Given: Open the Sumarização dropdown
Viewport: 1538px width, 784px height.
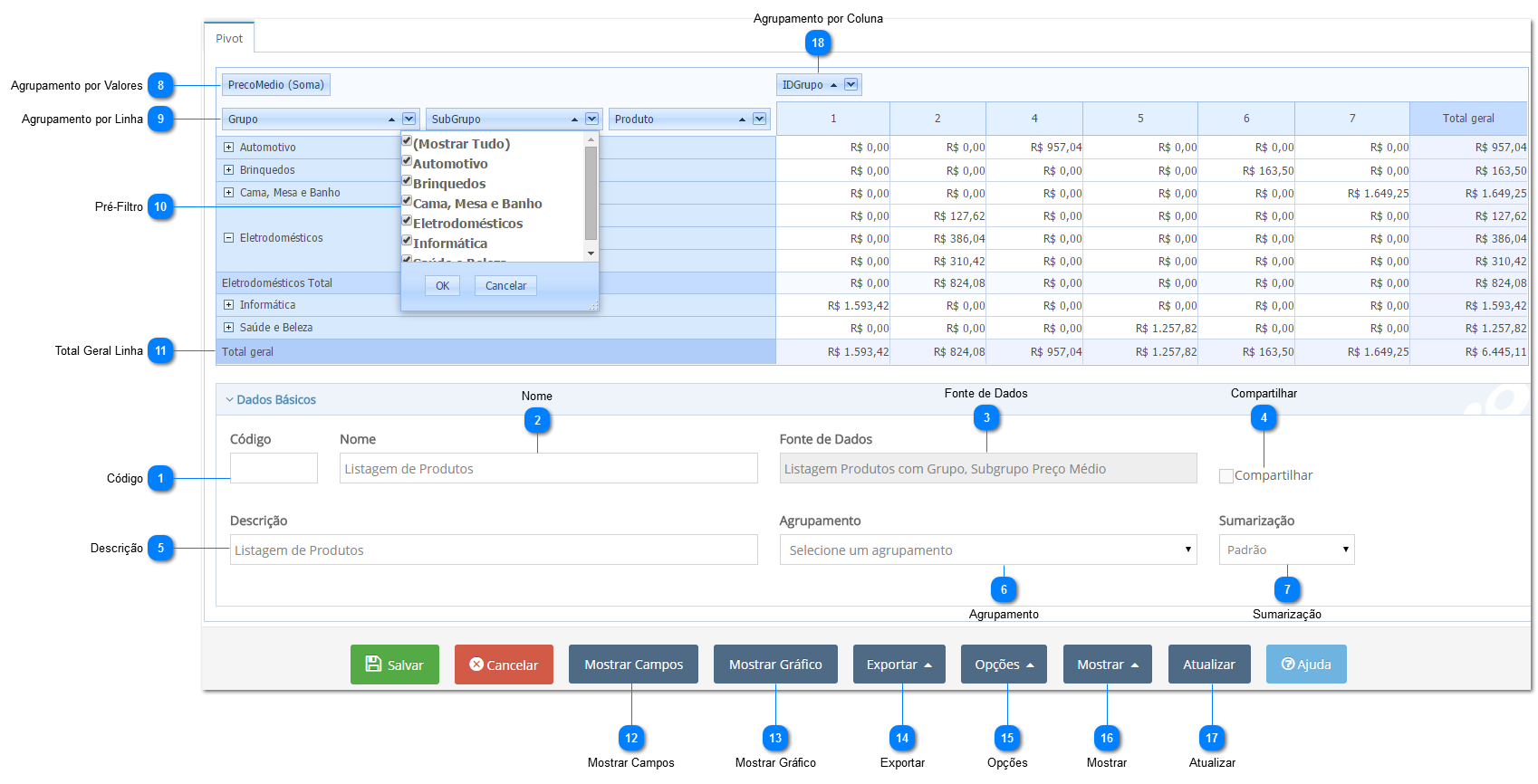Looking at the screenshot, I should tap(1286, 550).
